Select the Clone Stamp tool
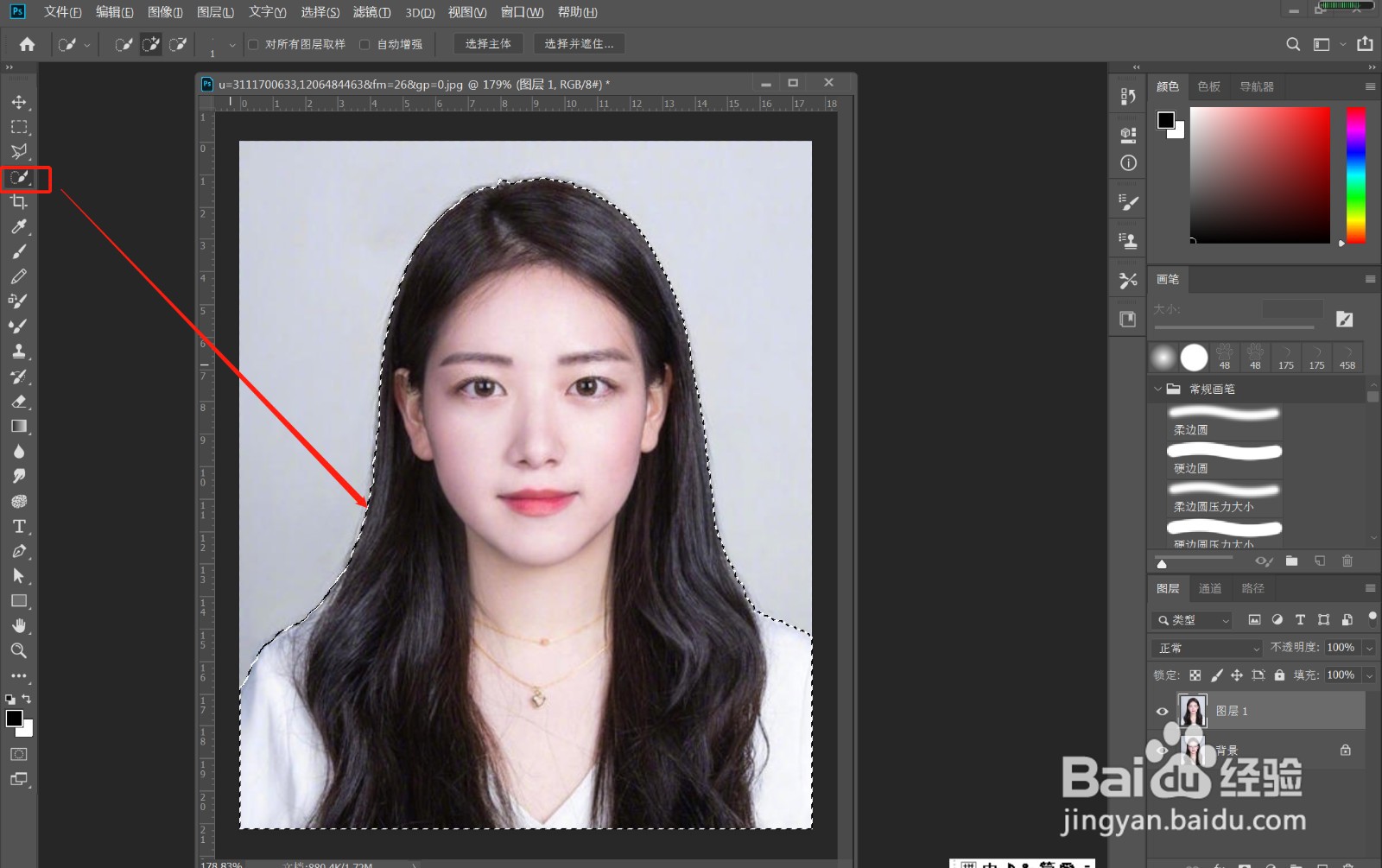Viewport: 1382px width, 868px height. click(x=19, y=352)
